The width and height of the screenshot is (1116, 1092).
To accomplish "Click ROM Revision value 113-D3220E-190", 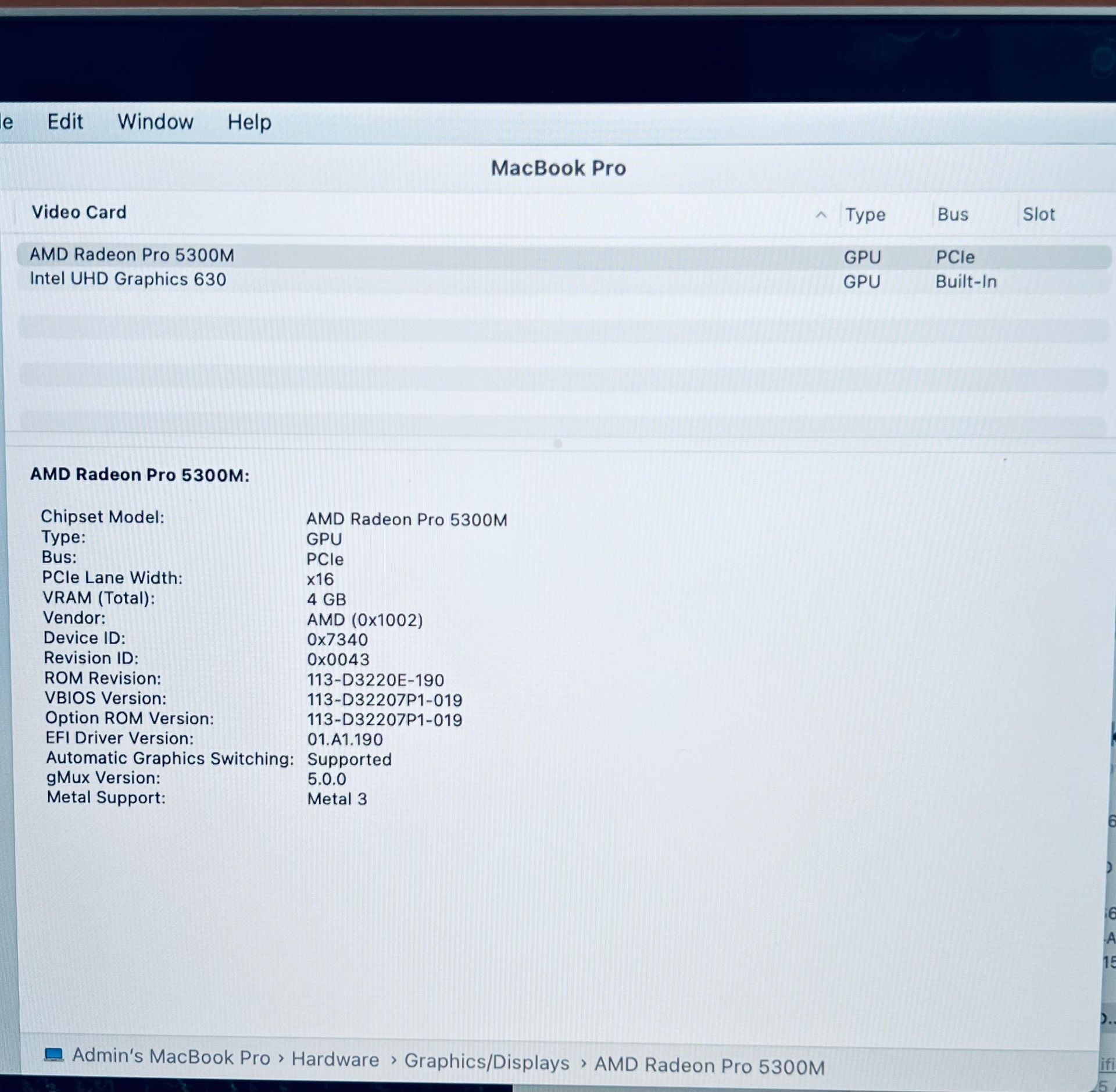I will [x=375, y=680].
